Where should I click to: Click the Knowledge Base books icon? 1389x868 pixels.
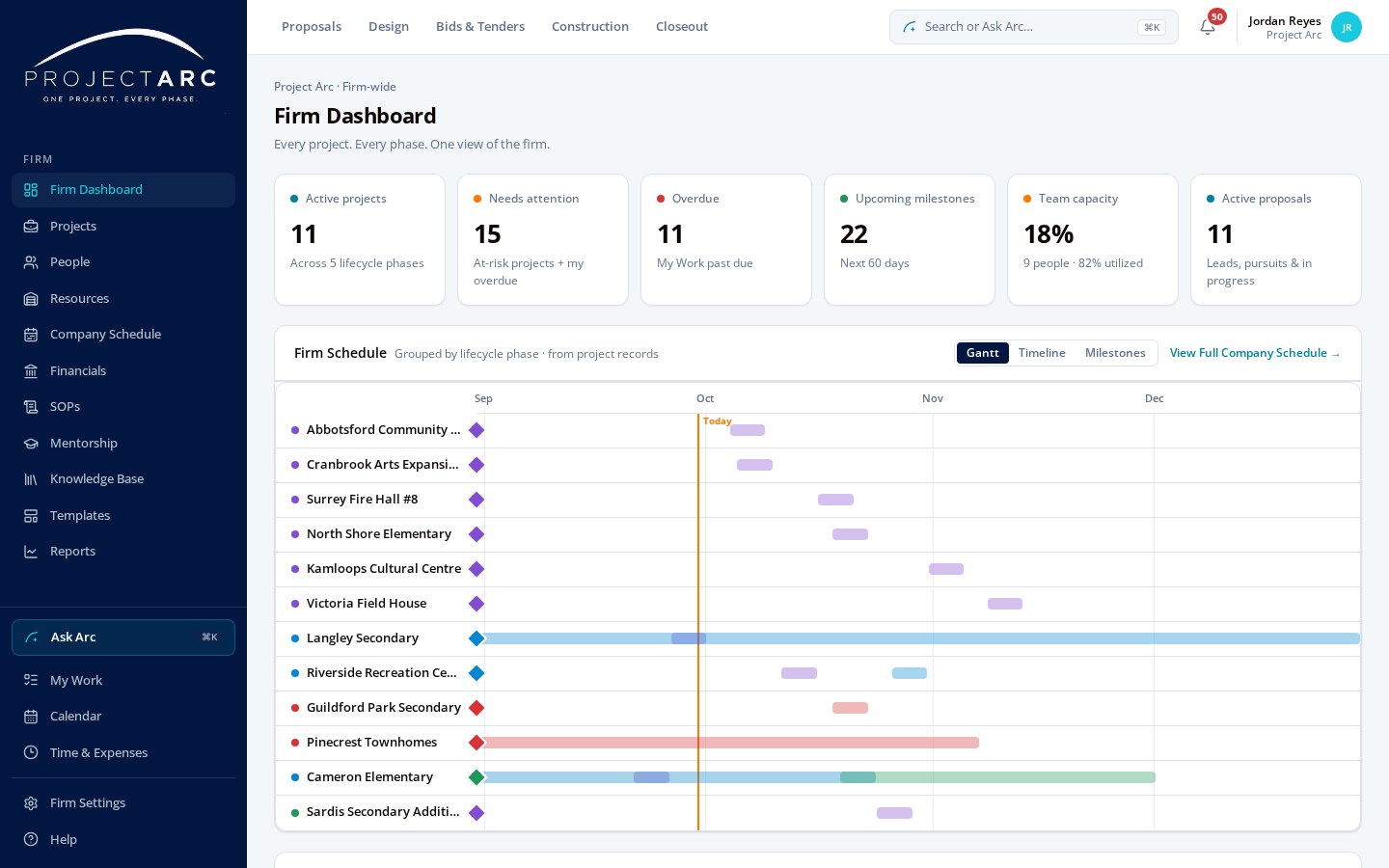pos(31,479)
